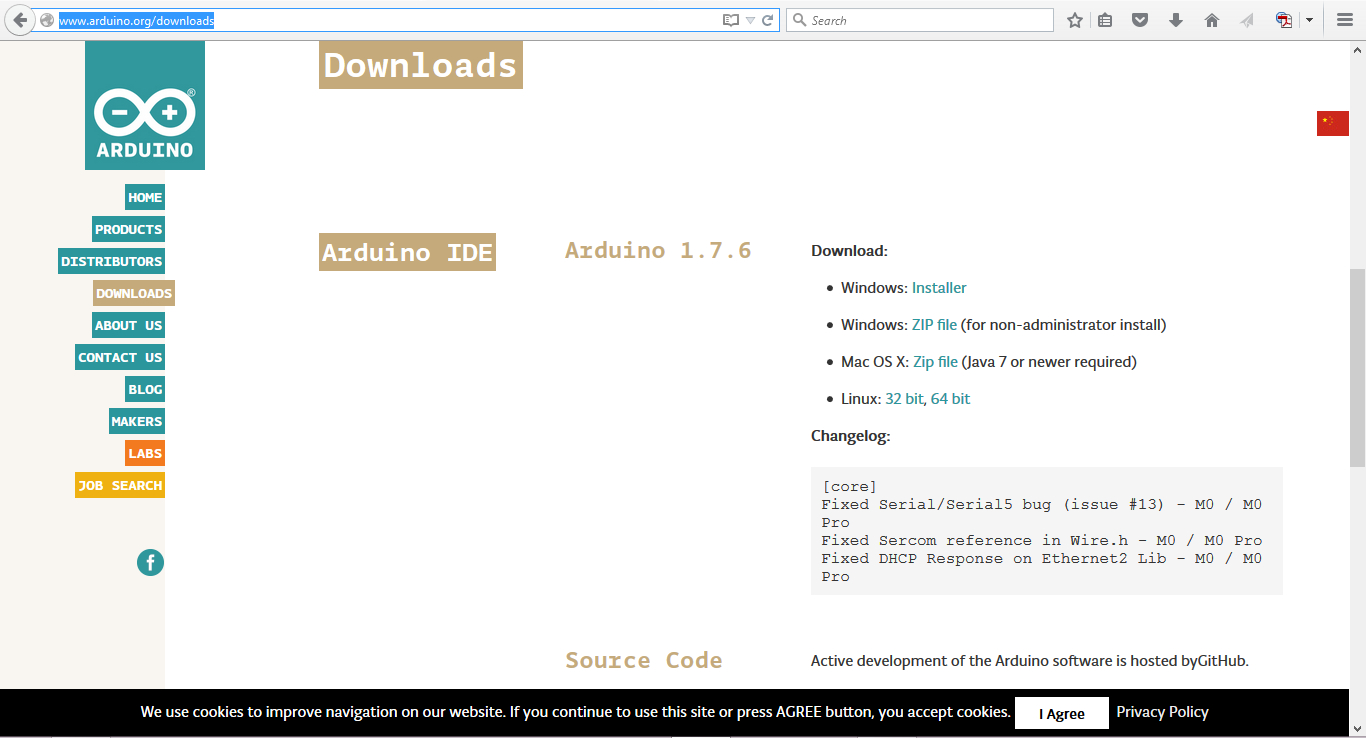Go to DISTRIBUTORS page
This screenshot has height=738, width=1366.
tap(111, 261)
